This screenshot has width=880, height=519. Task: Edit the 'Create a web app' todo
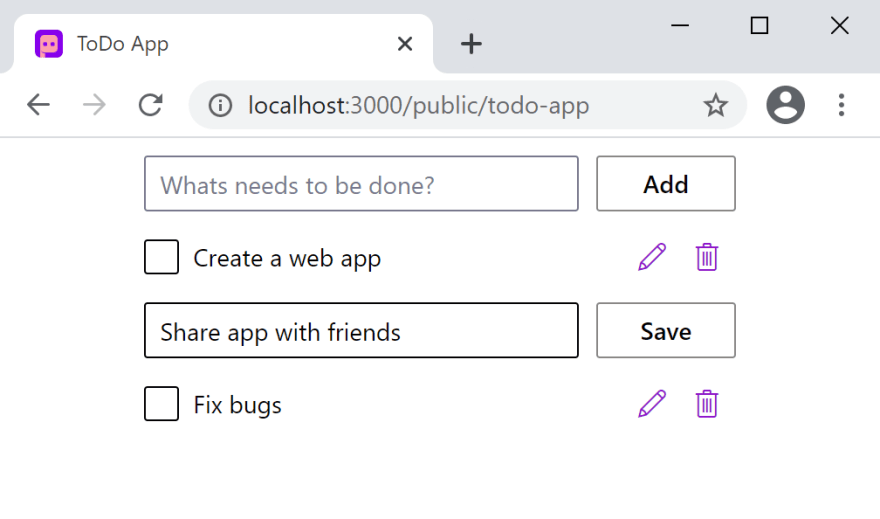651,258
